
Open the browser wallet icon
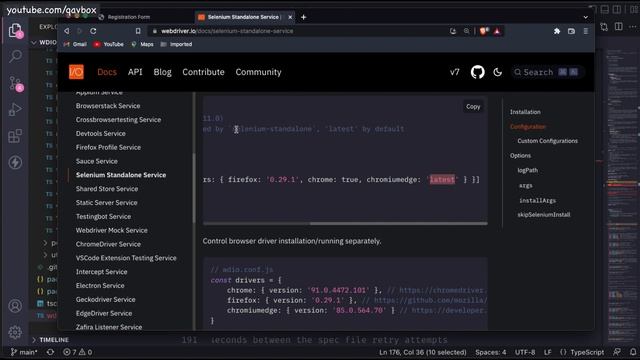(x=571, y=31)
